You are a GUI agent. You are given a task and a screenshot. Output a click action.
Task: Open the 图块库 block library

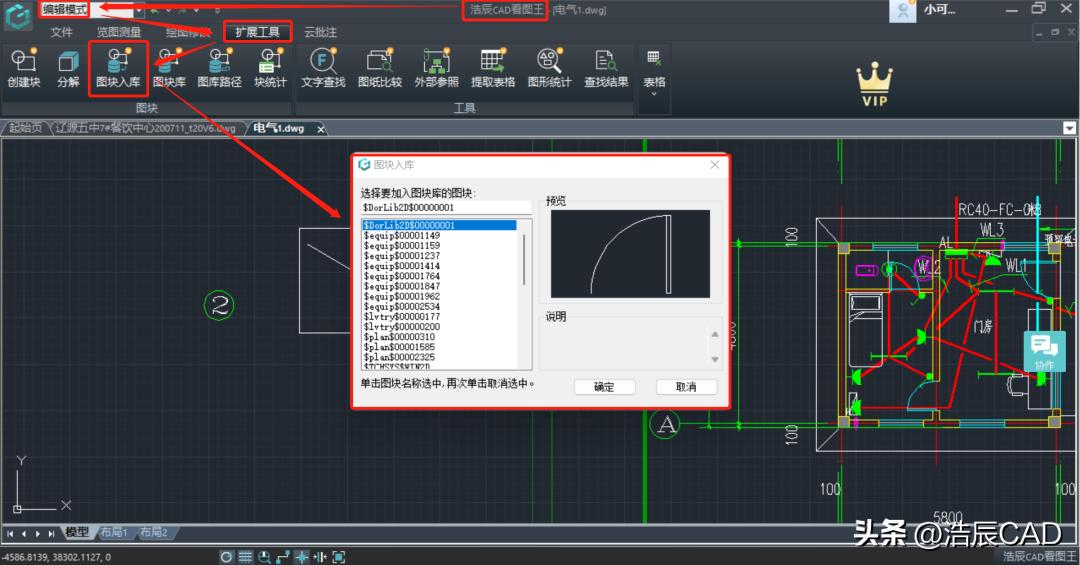click(169, 68)
